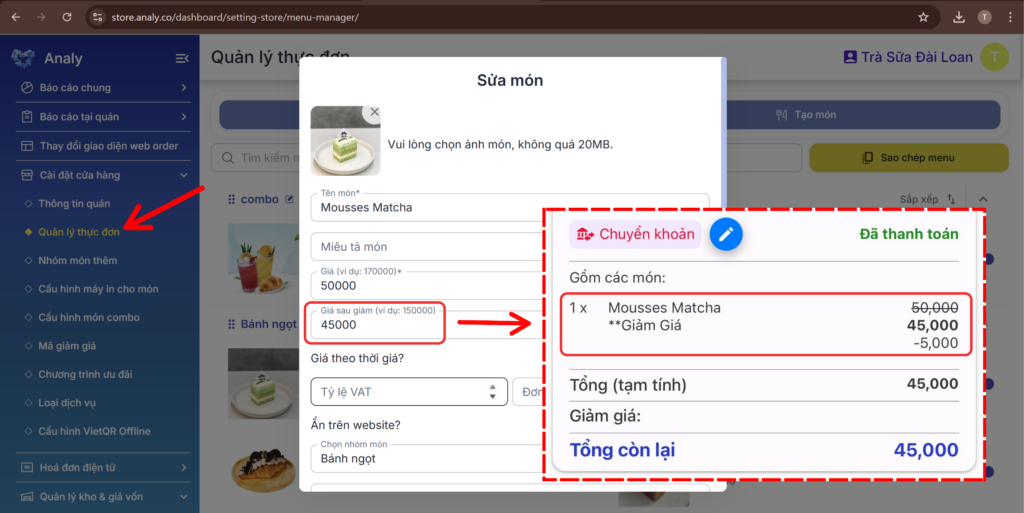
Task: Collapse the sidebar with the menu icon
Action: click(182, 59)
